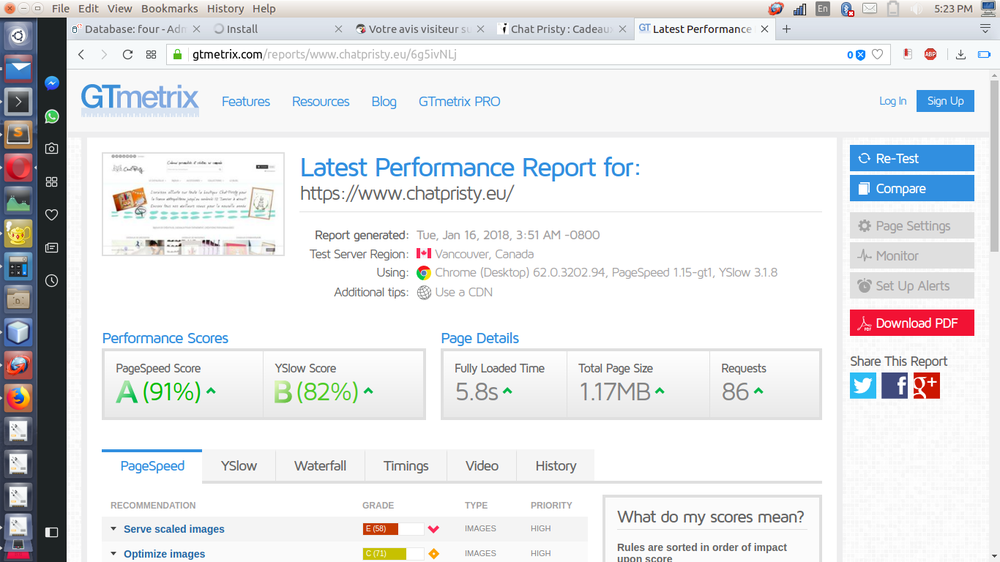Click the ad blocker badge in address bar
The width and height of the screenshot is (1000, 562).
[x=856, y=55]
